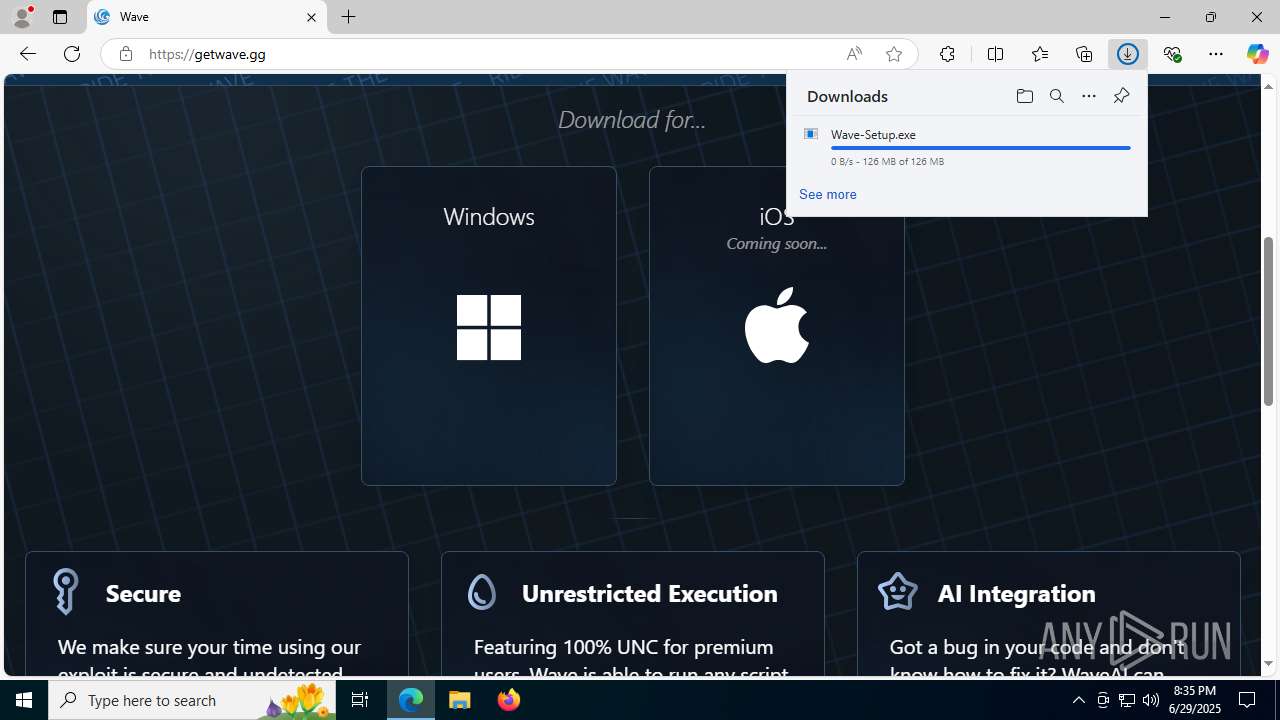Open network status icon
Screen dimensions: 1280x720
tap(1127, 700)
